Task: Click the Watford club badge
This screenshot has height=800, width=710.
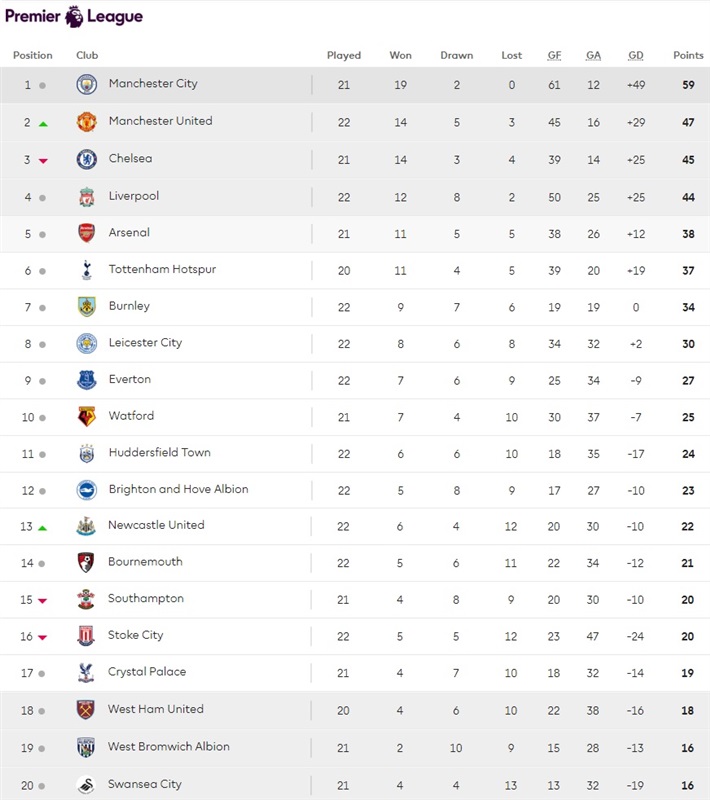Action: pyautogui.click(x=87, y=416)
